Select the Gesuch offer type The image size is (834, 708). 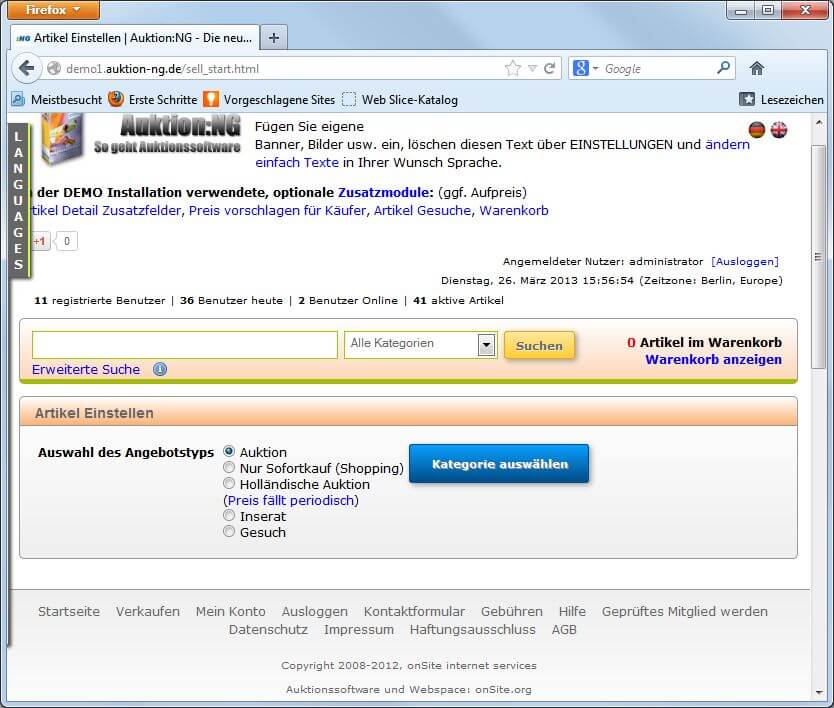(x=229, y=531)
